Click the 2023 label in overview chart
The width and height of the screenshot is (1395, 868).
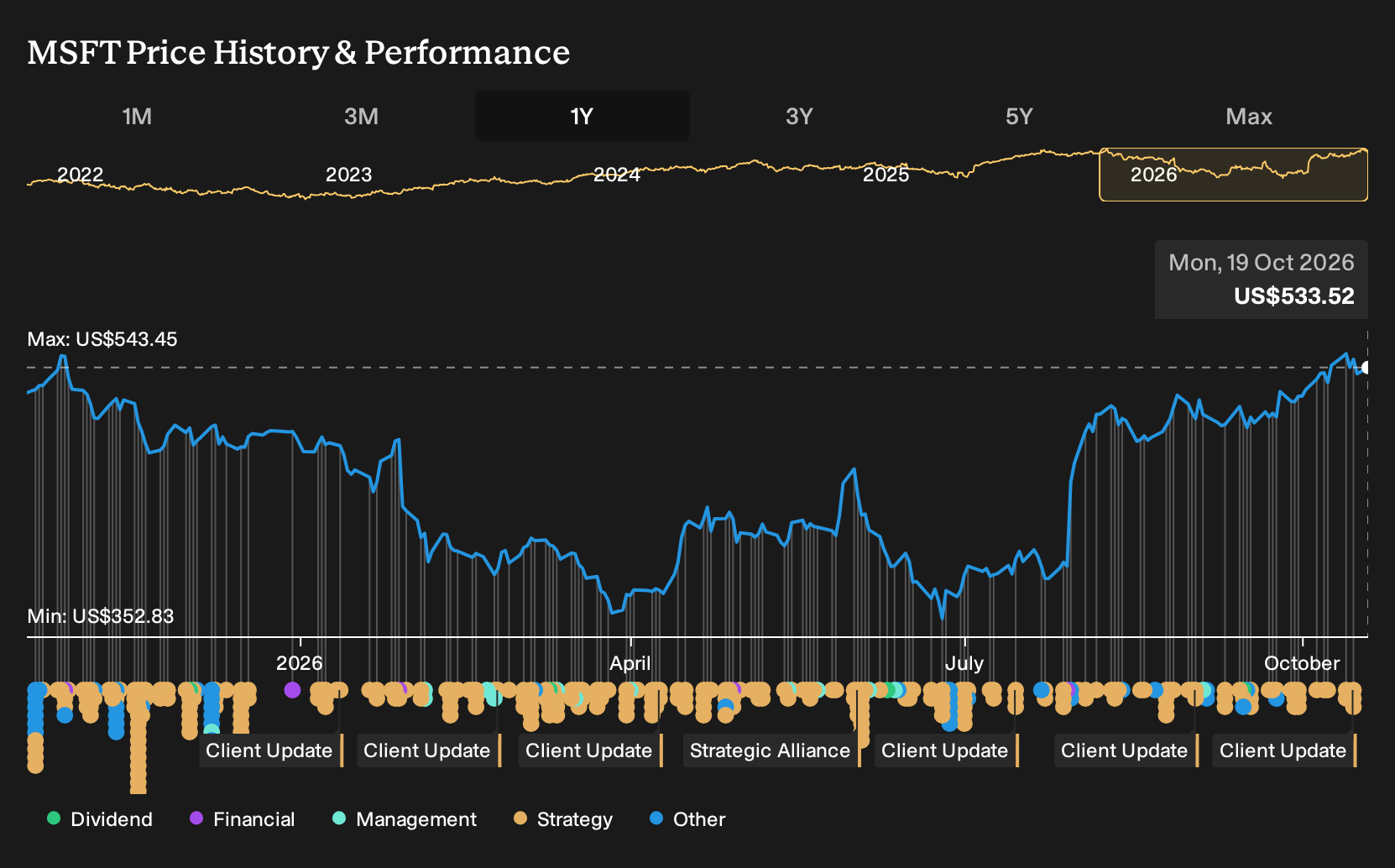[x=348, y=175]
